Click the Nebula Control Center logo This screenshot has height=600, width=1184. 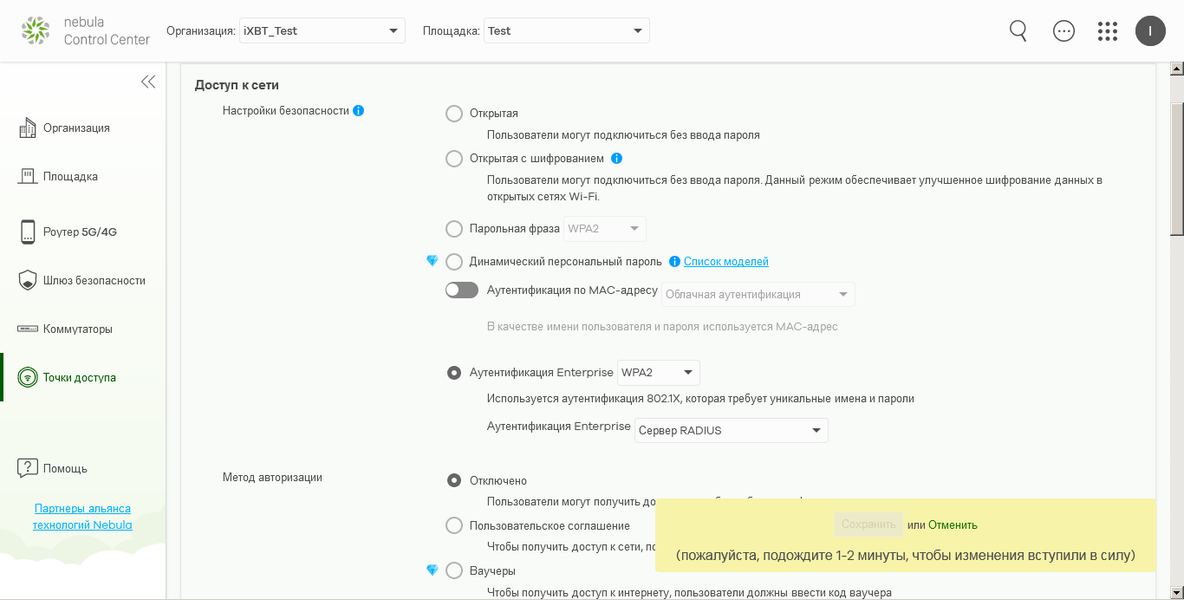point(85,31)
